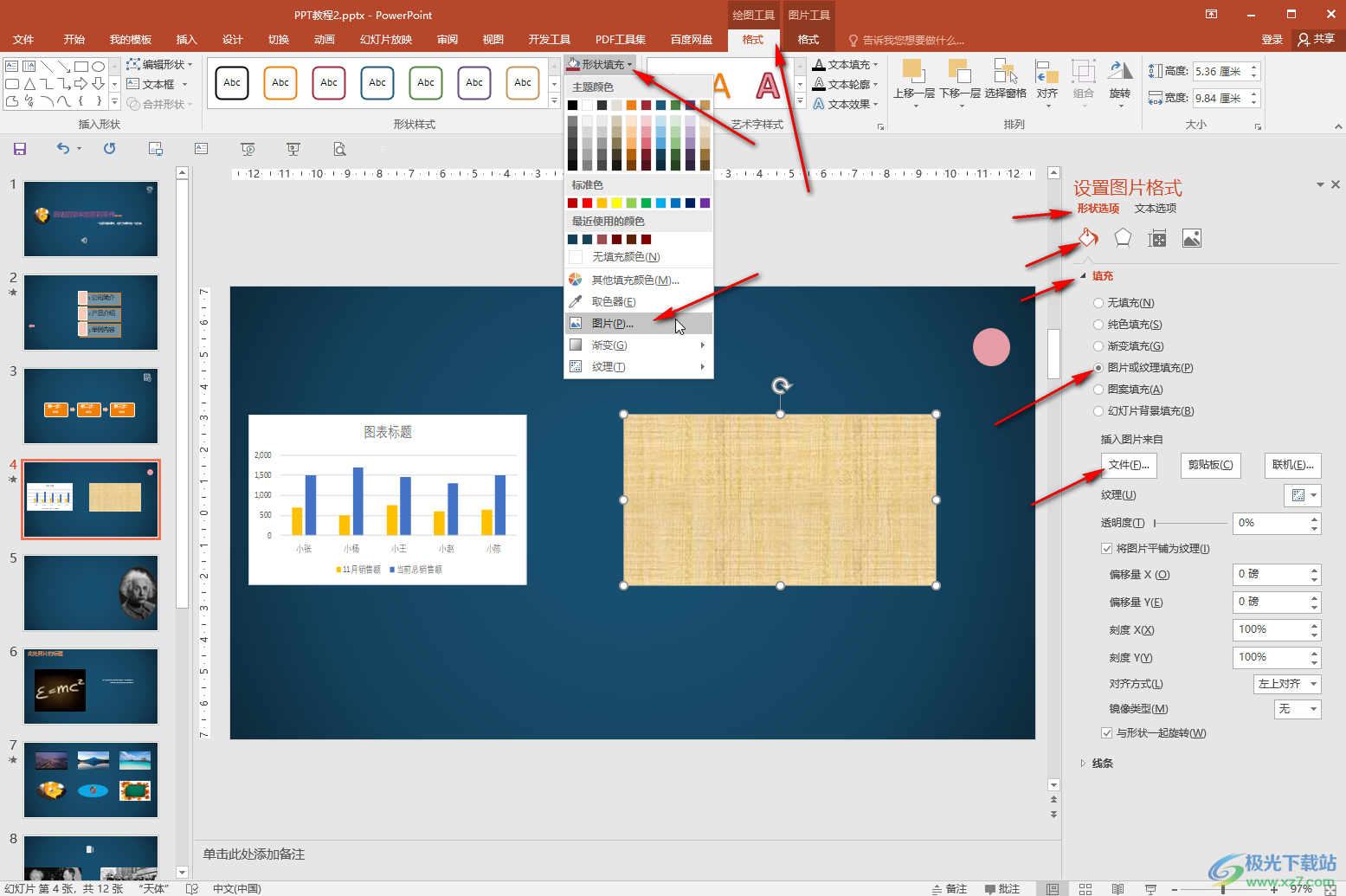Image resolution: width=1346 pixels, height=896 pixels.
Task: Click the Save icon in quick toolbar
Action: coord(20,149)
